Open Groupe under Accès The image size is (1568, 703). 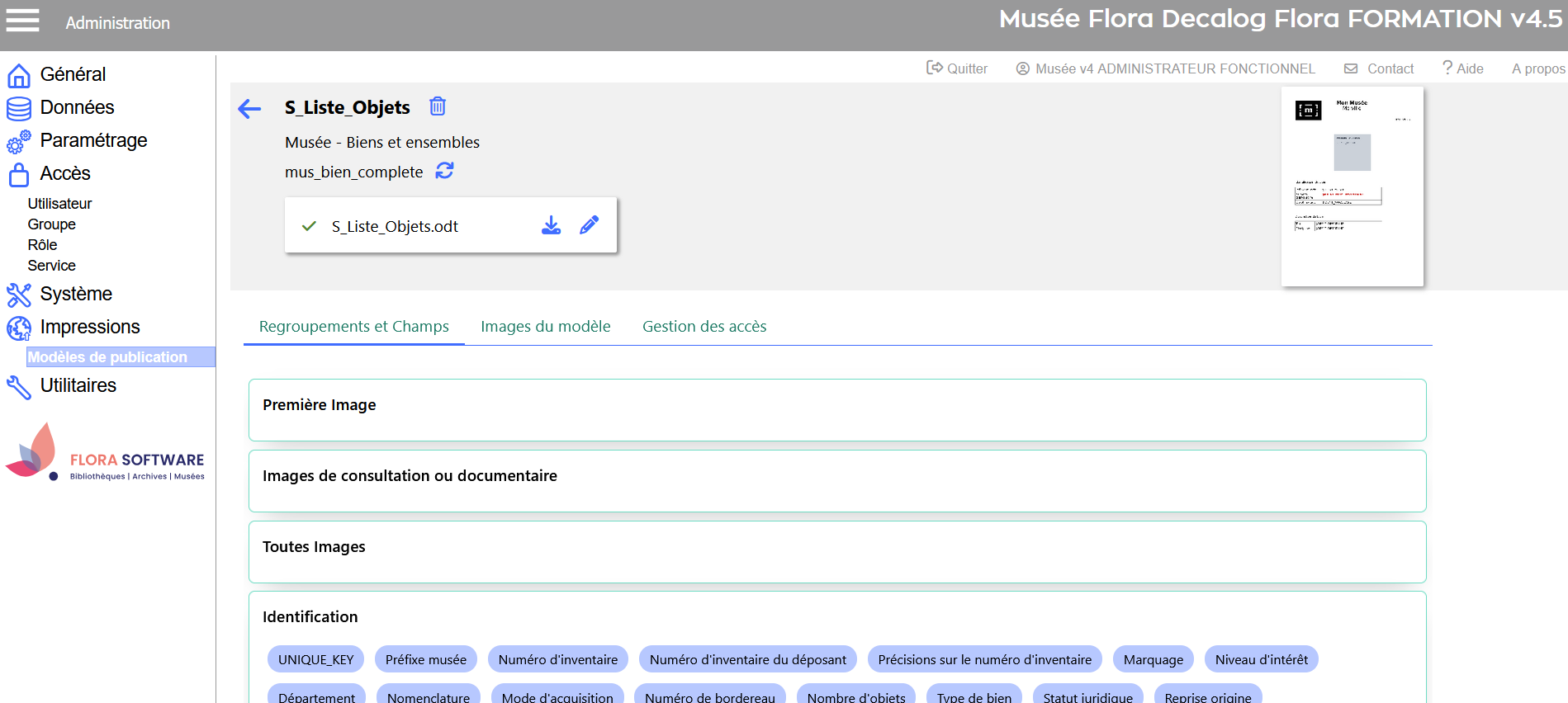click(x=51, y=224)
